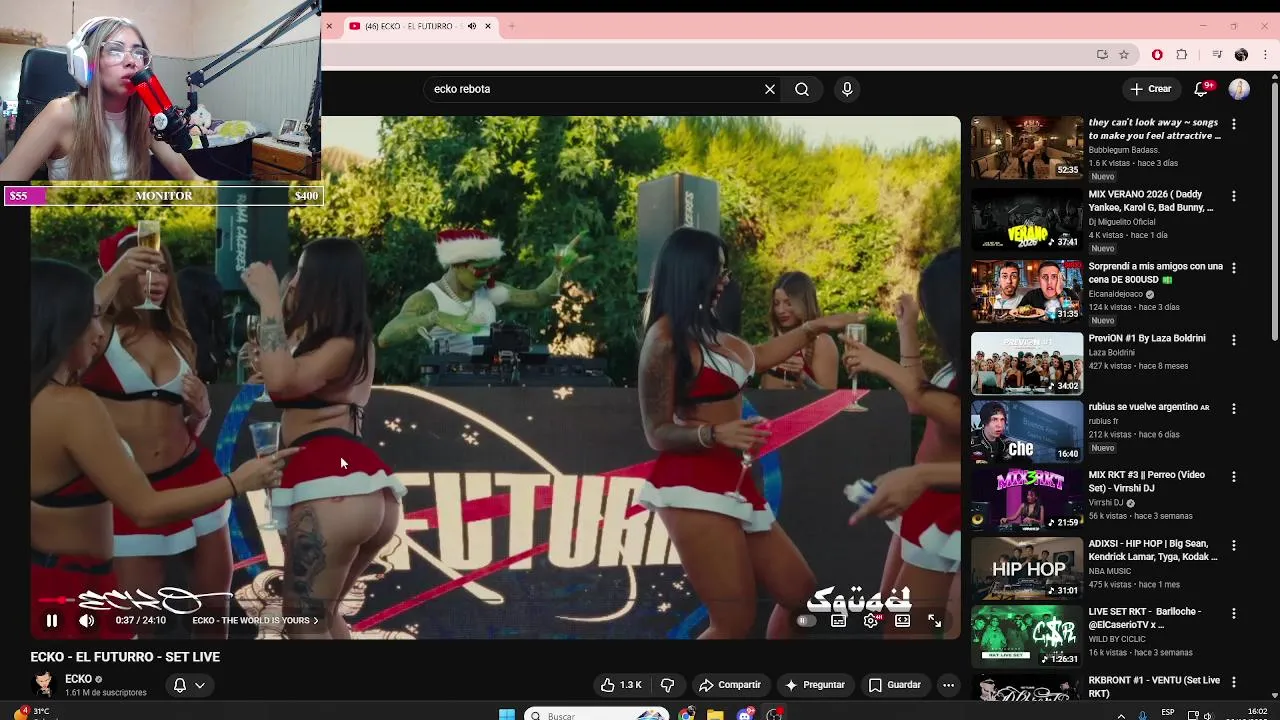The width and height of the screenshot is (1280, 720).
Task: Open options for 'MIX RKT #3' video
Action: 1234,477
